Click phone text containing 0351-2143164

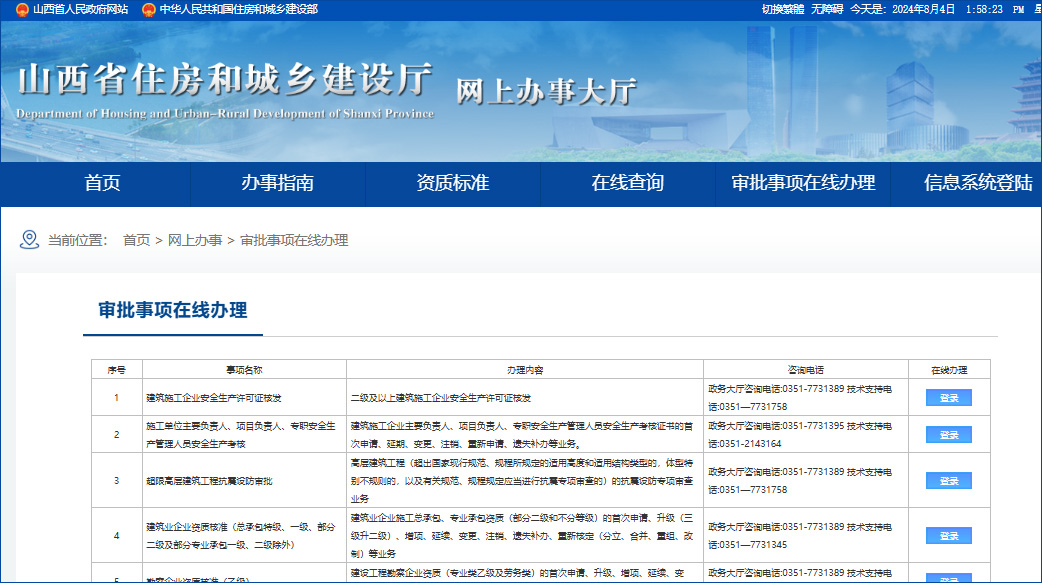click(x=800, y=435)
